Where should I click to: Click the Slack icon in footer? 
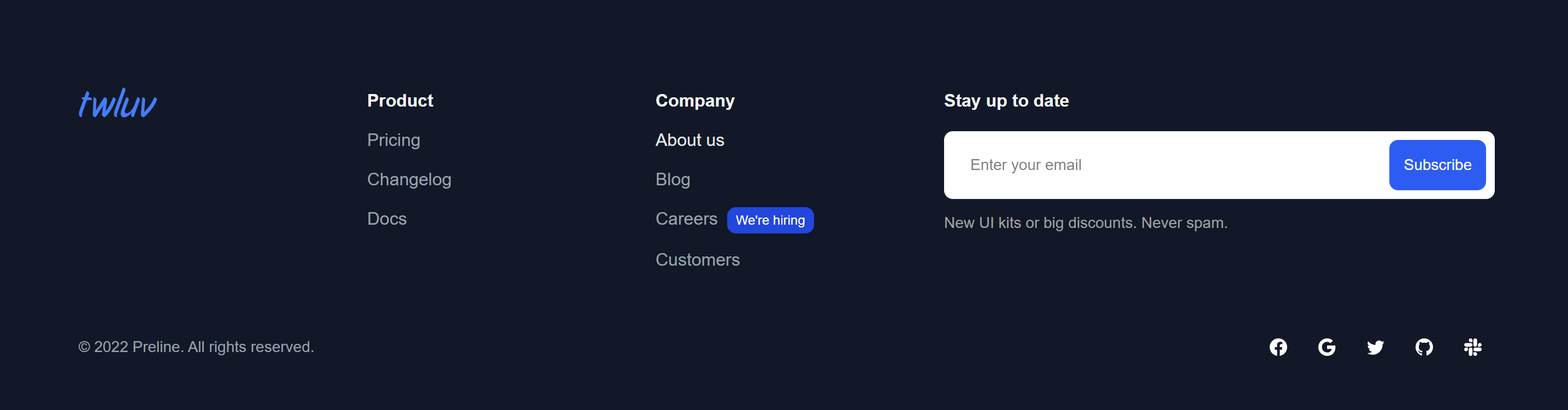click(1472, 347)
